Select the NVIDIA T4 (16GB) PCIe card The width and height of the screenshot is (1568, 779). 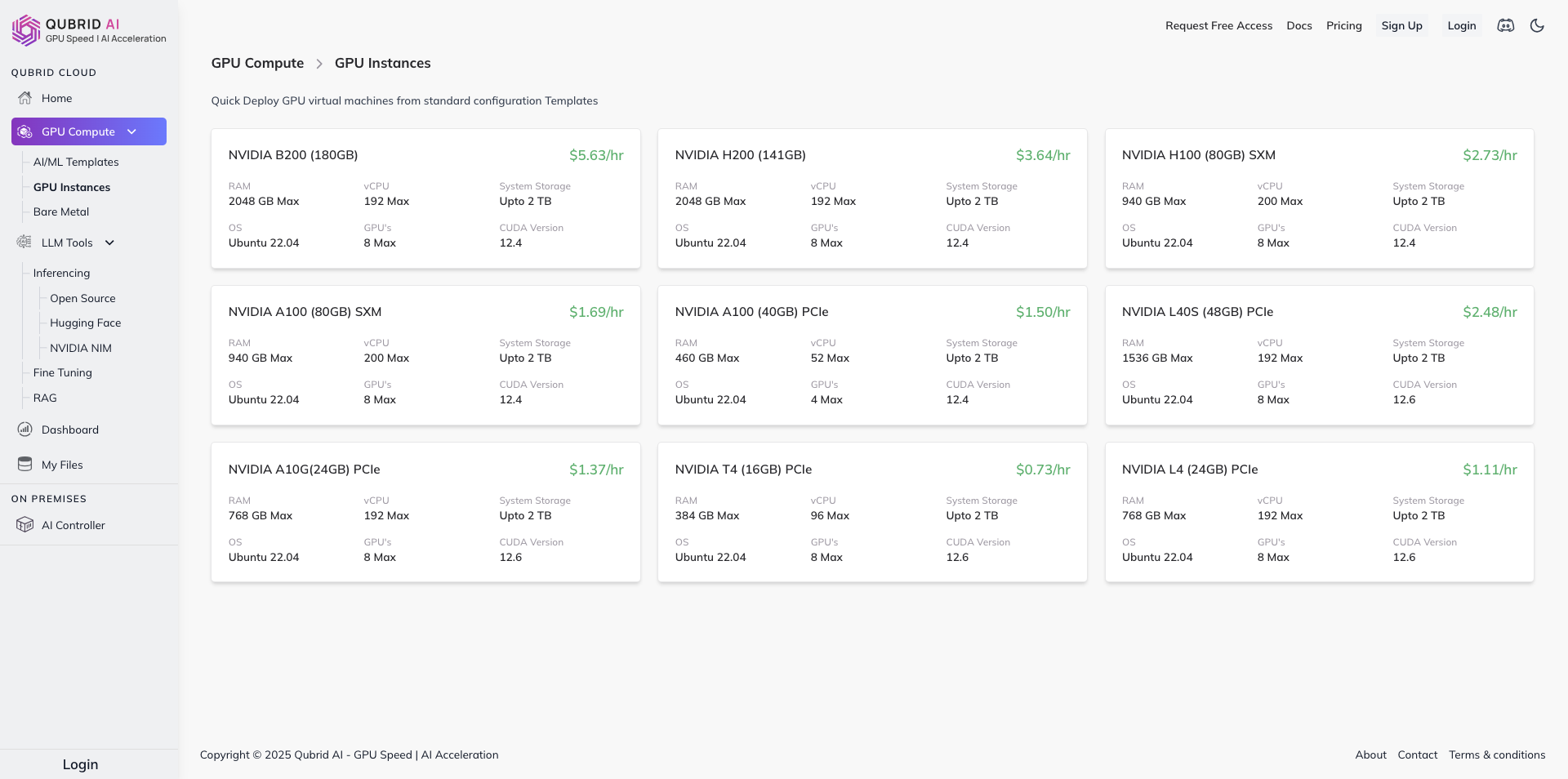coord(872,512)
